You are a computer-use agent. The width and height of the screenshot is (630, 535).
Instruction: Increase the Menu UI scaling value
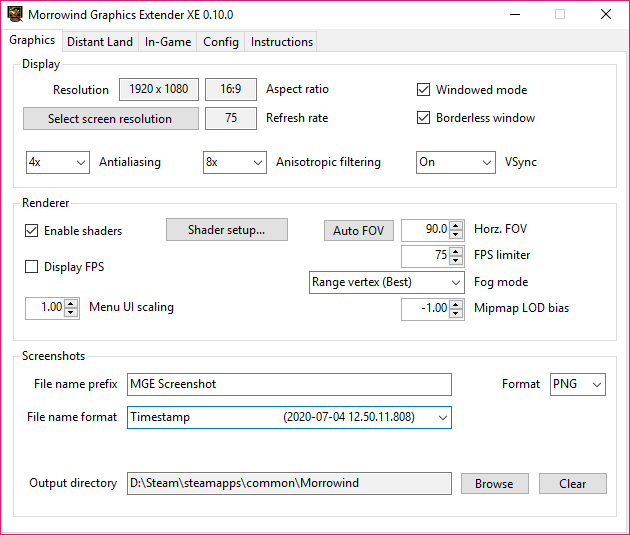(x=71, y=304)
